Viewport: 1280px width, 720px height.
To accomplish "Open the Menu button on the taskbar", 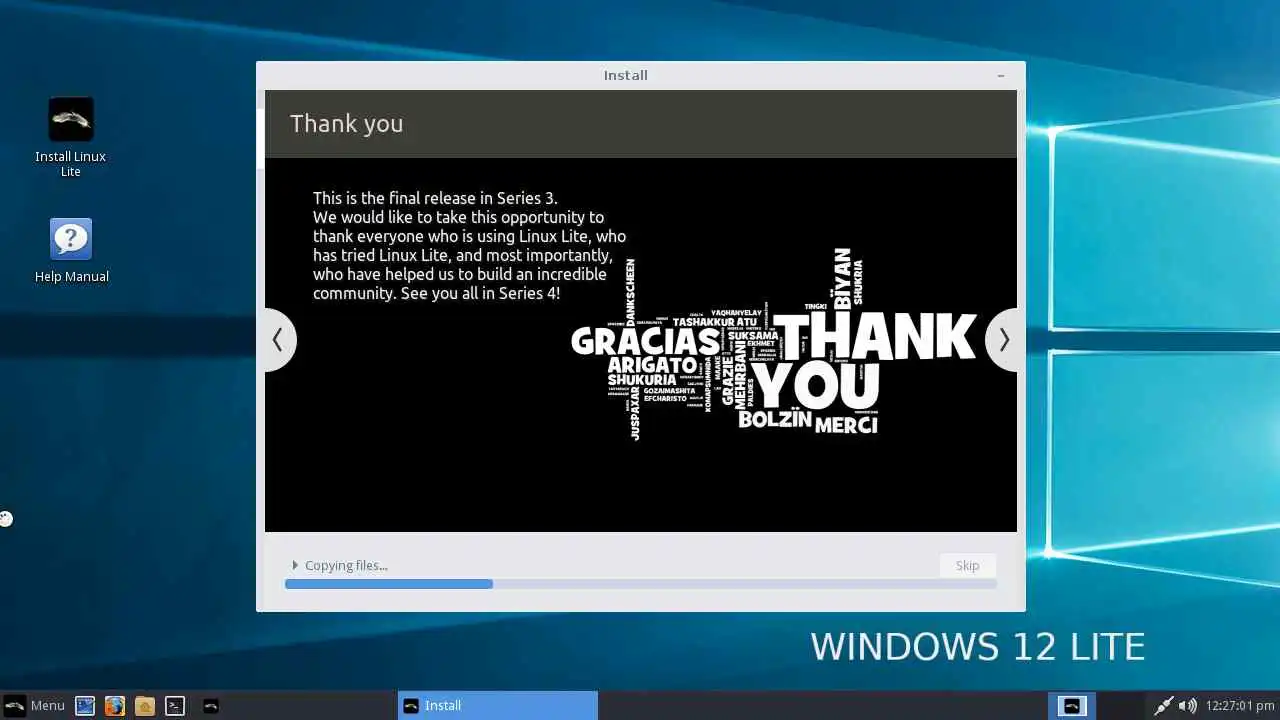I will coord(34,705).
